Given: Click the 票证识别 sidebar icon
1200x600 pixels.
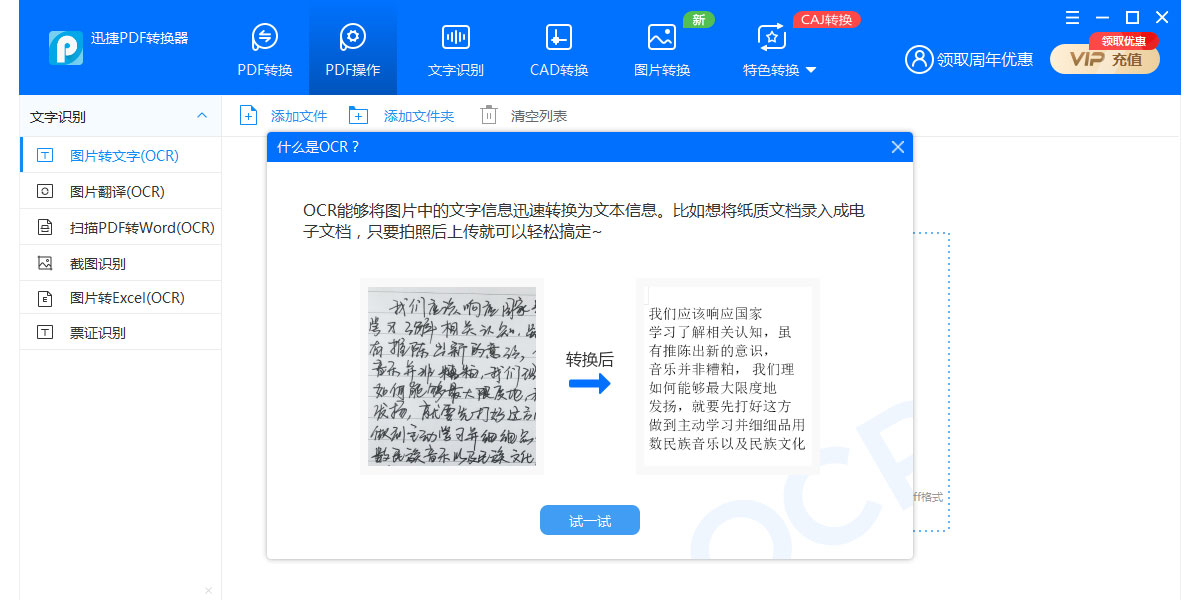Looking at the screenshot, I should tap(45, 332).
